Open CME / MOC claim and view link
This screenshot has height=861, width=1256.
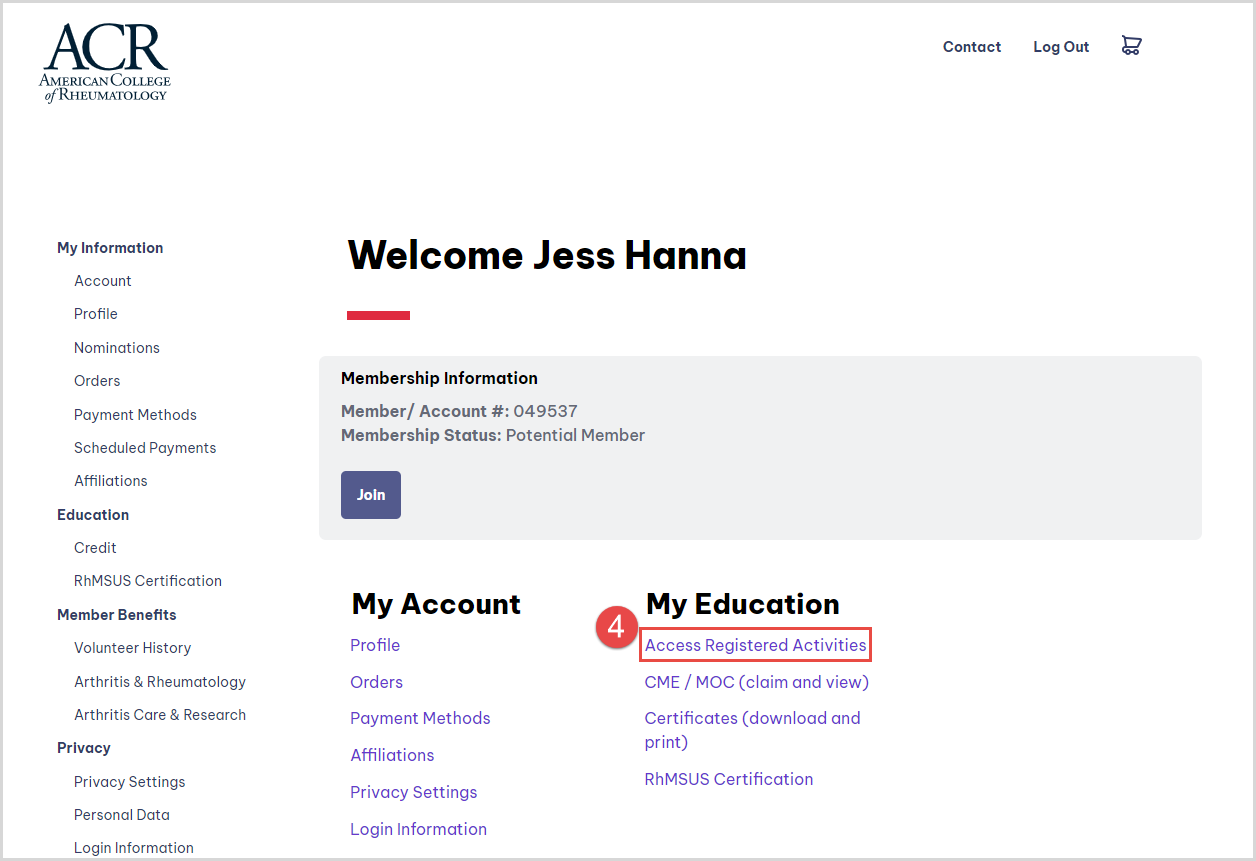(757, 682)
